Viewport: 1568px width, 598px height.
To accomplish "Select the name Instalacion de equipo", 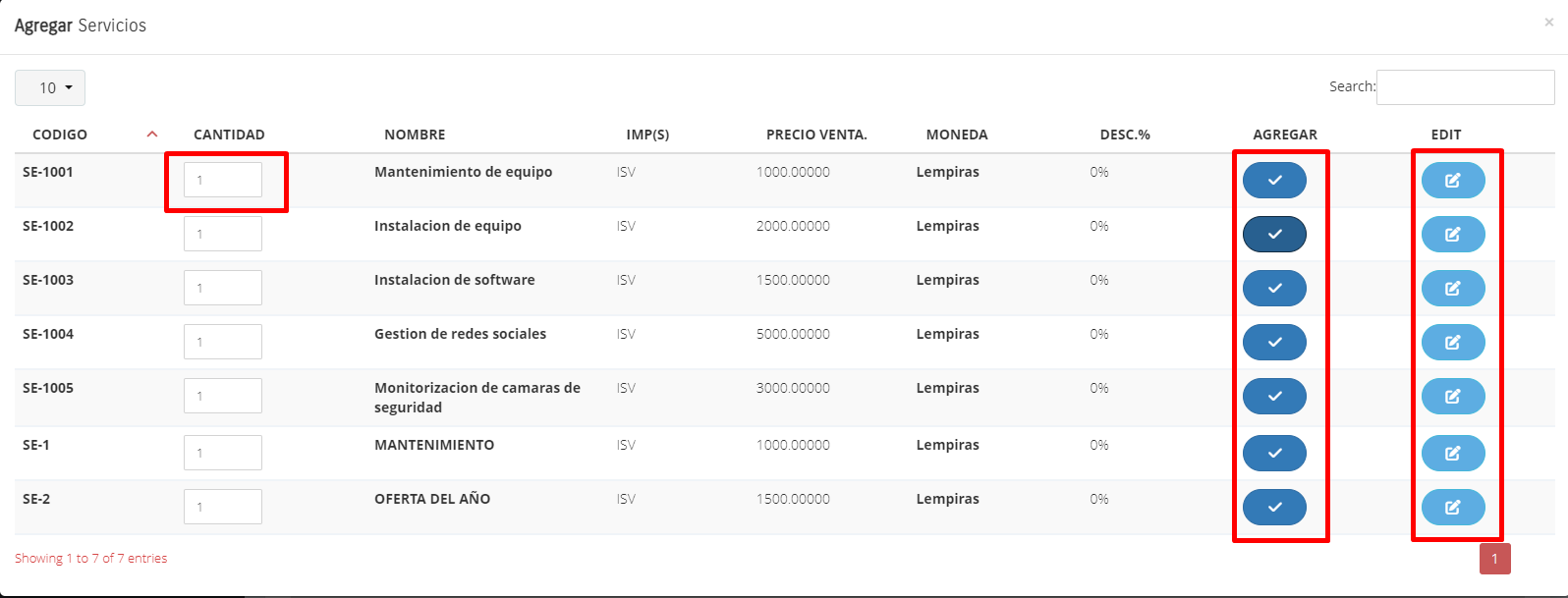I will pyautogui.click(x=448, y=226).
